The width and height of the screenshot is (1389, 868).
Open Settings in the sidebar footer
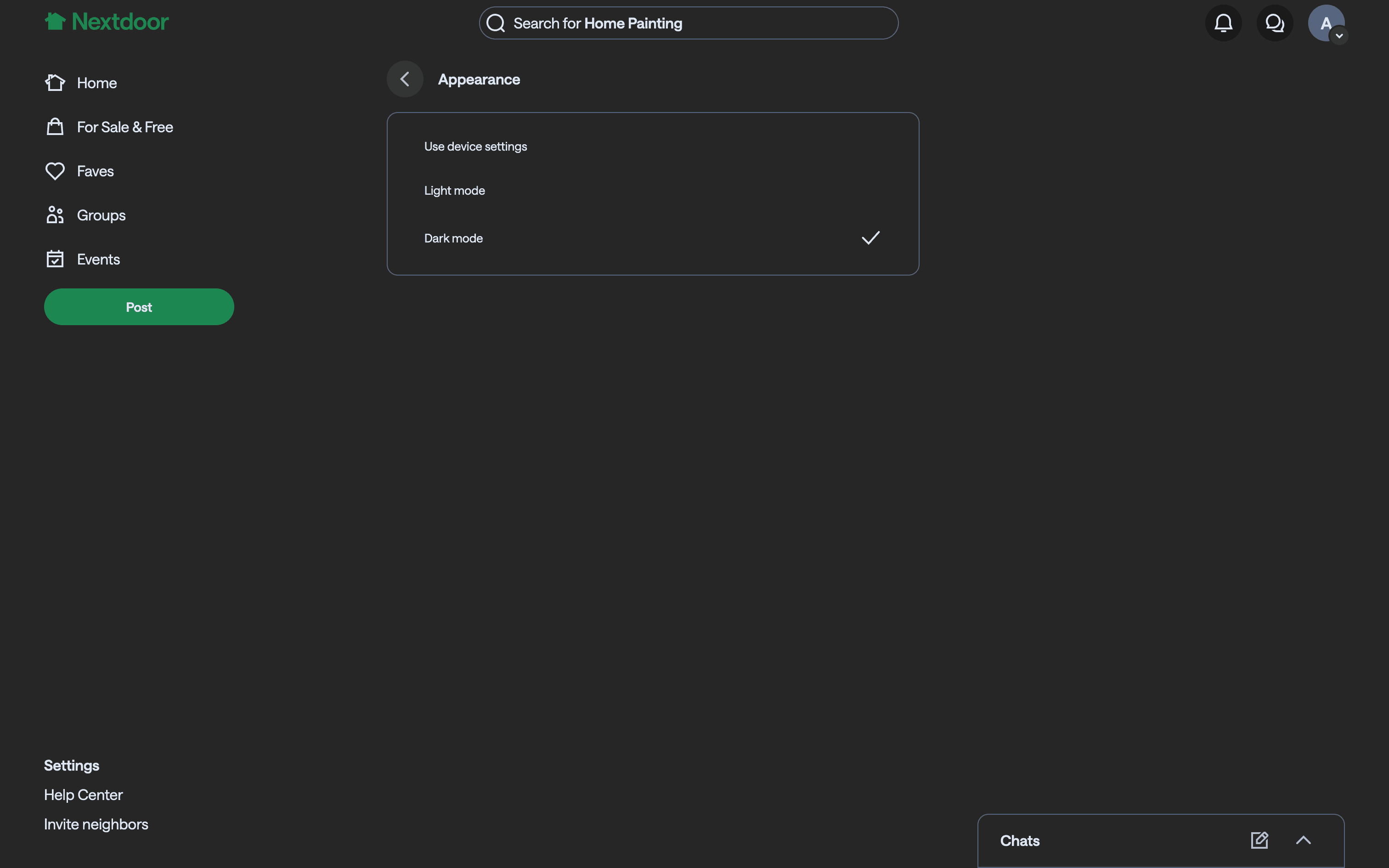(x=72, y=765)
